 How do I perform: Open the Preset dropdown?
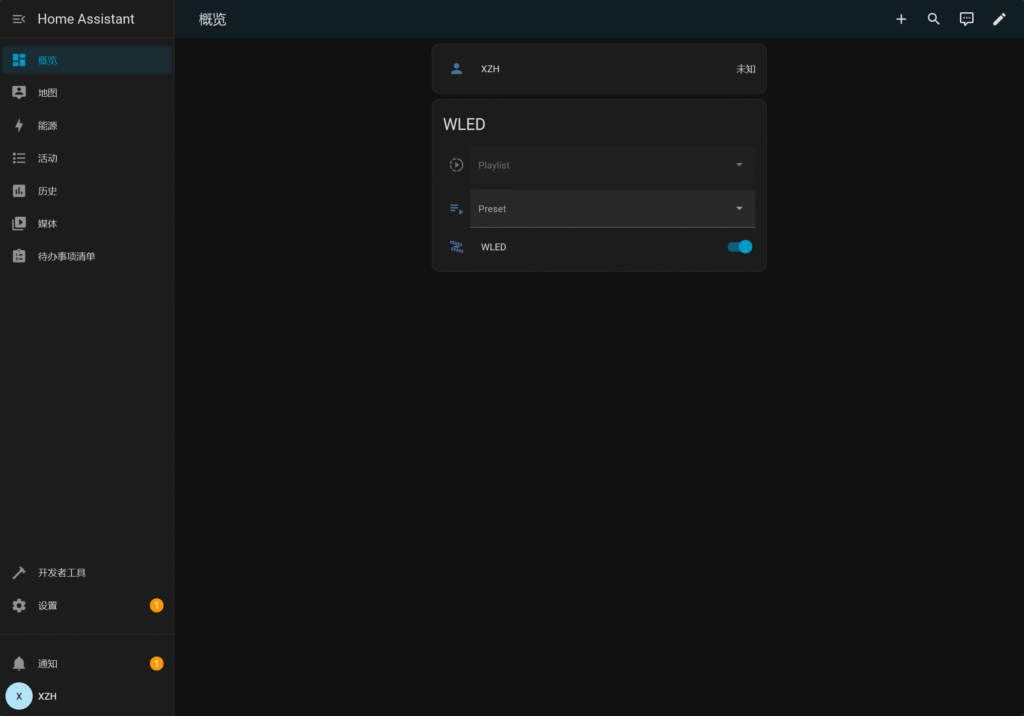pyautogui.click(x=612, y=209)
